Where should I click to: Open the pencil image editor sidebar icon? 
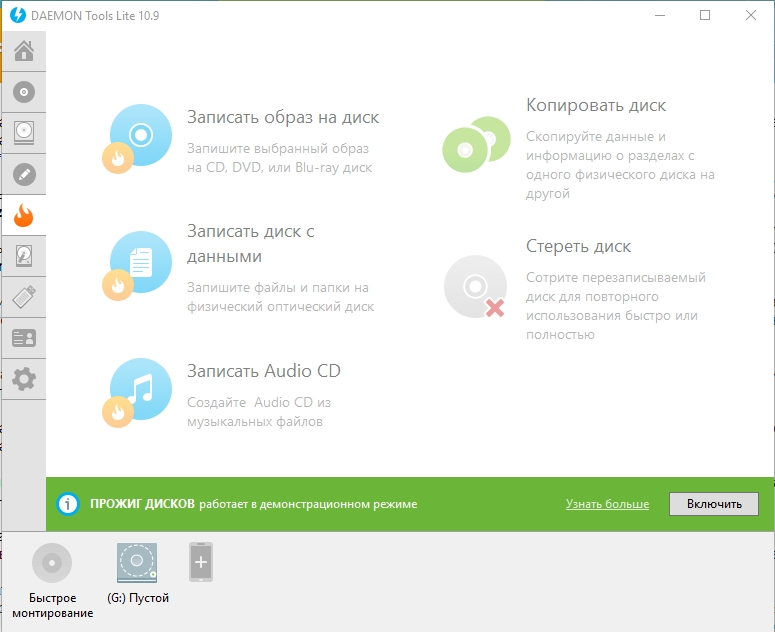point(24,174)
